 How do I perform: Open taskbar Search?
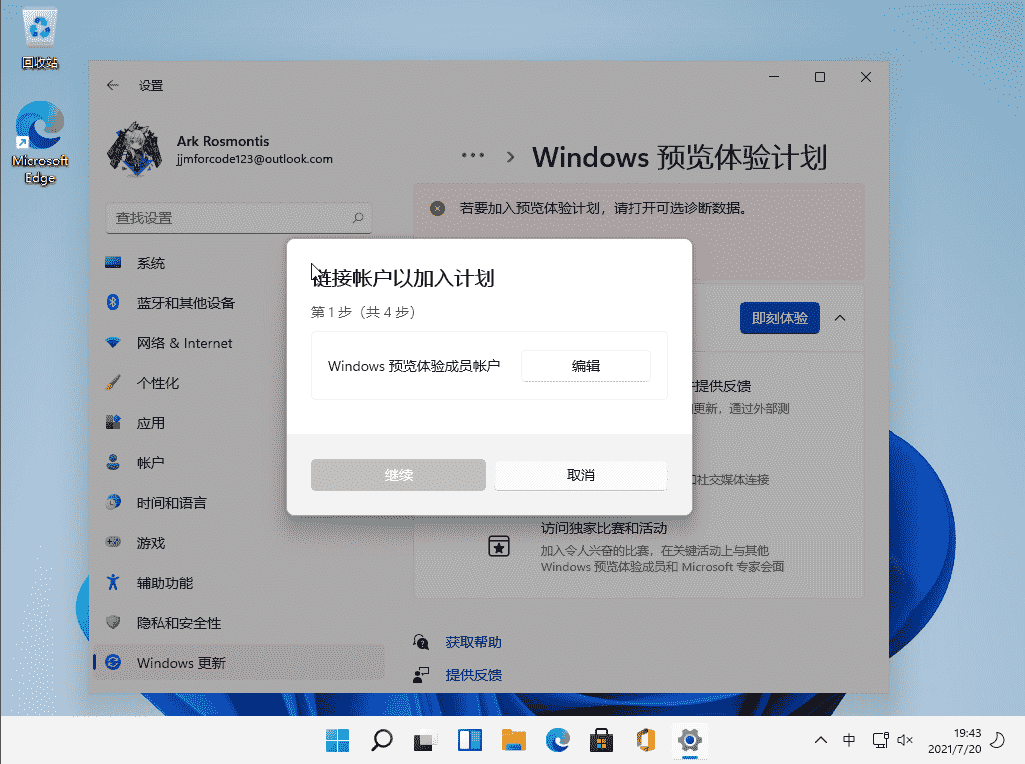382,740
